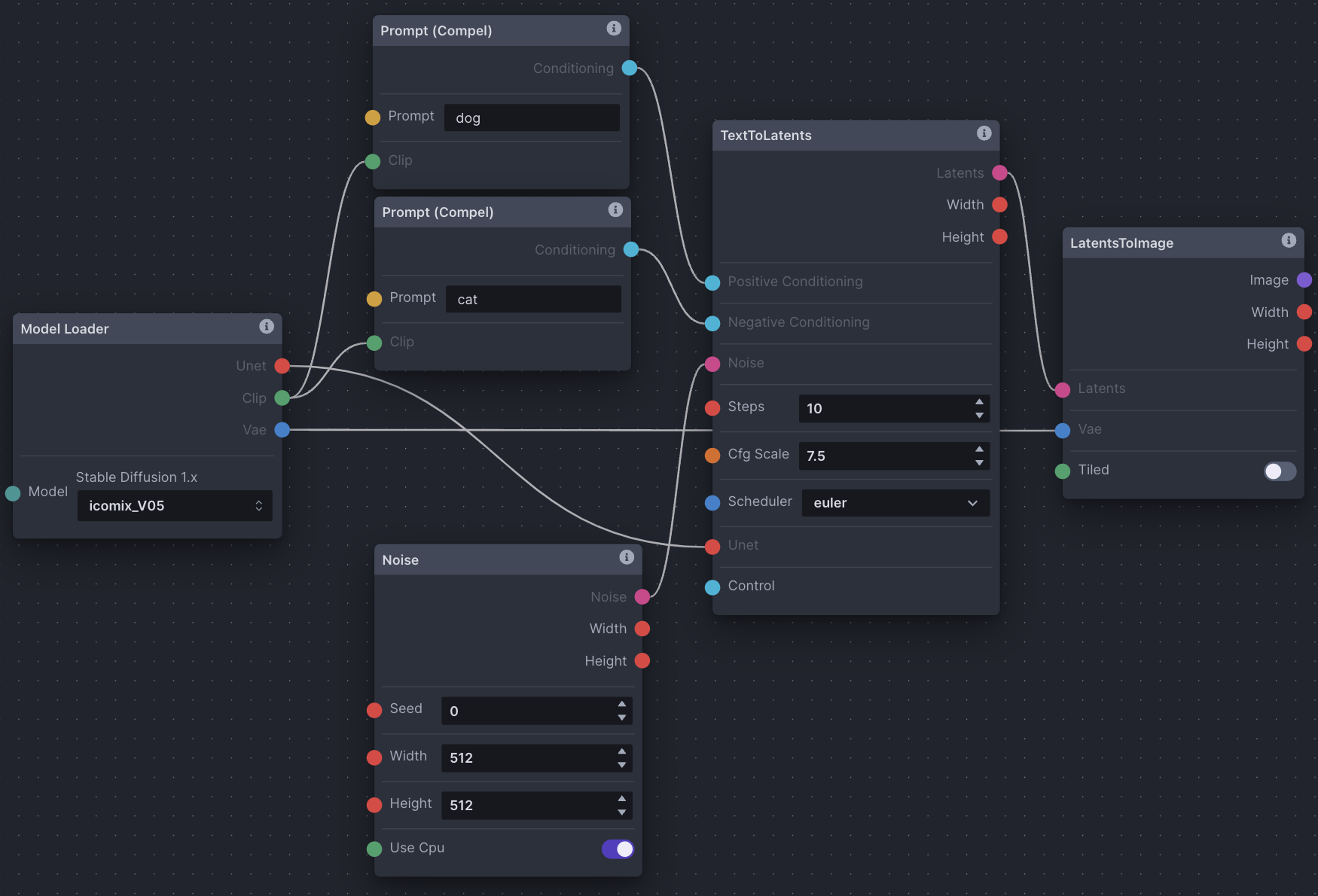
Task: Select the Model Loader node title
Action: [x=65, y=329]
